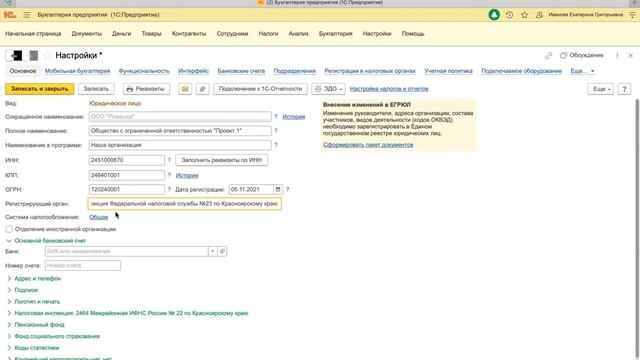This screenshot has height=360, width=640.
Task: Open the toolbar Еще dropdown on the right
Action: pyautogui.click(x=600, y=89)
